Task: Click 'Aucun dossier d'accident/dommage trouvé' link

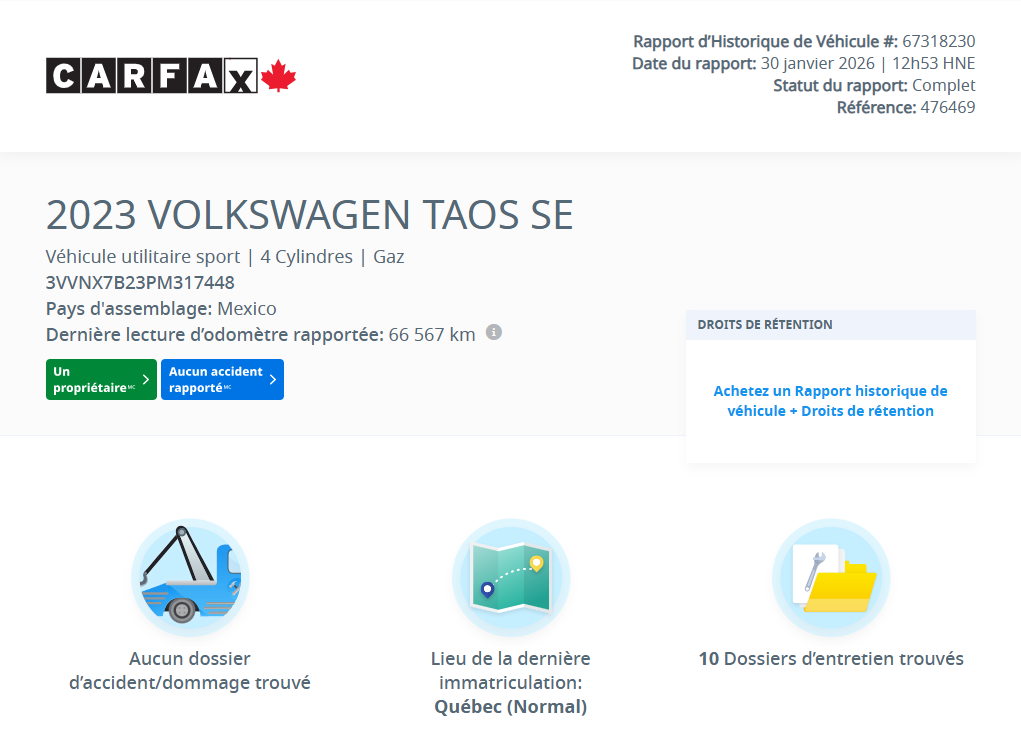Action: (189, 671)
